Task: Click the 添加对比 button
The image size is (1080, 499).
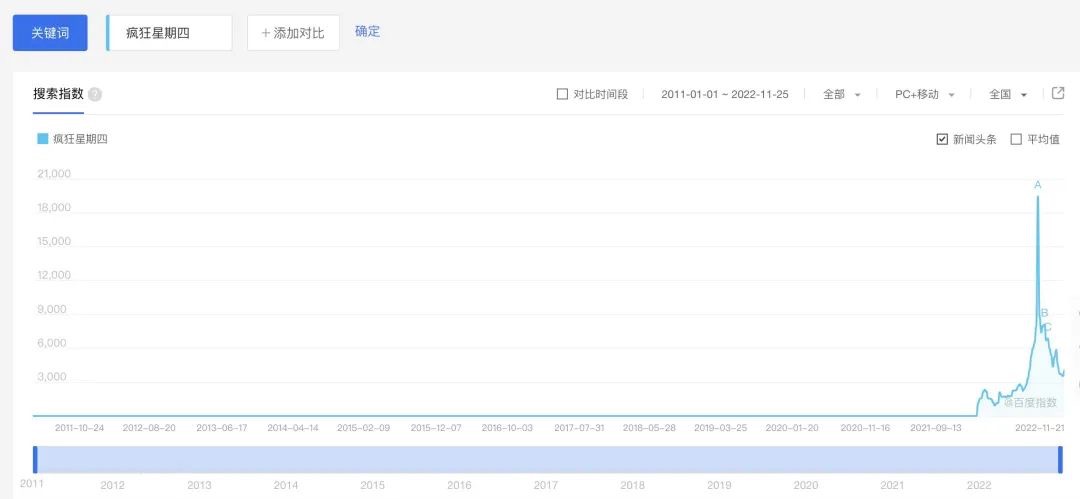Action: [x=293, y=32]
